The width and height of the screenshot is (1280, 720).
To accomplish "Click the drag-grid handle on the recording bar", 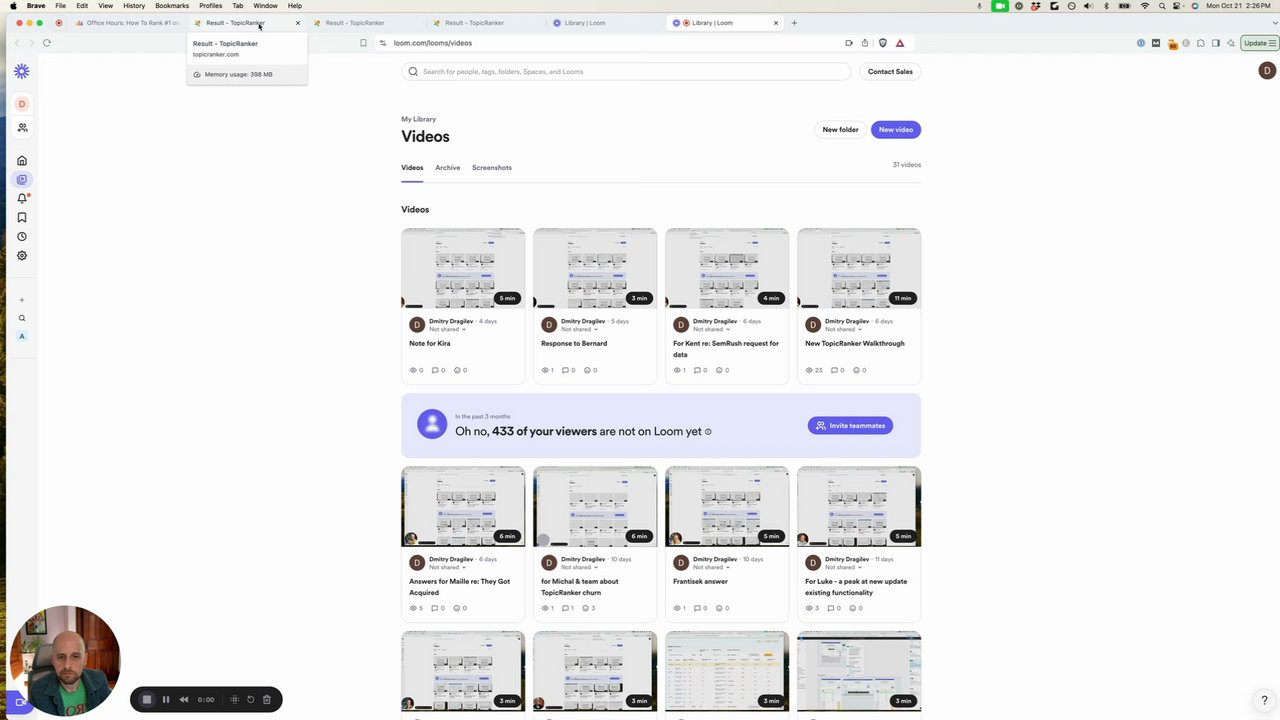I will 234,699.
